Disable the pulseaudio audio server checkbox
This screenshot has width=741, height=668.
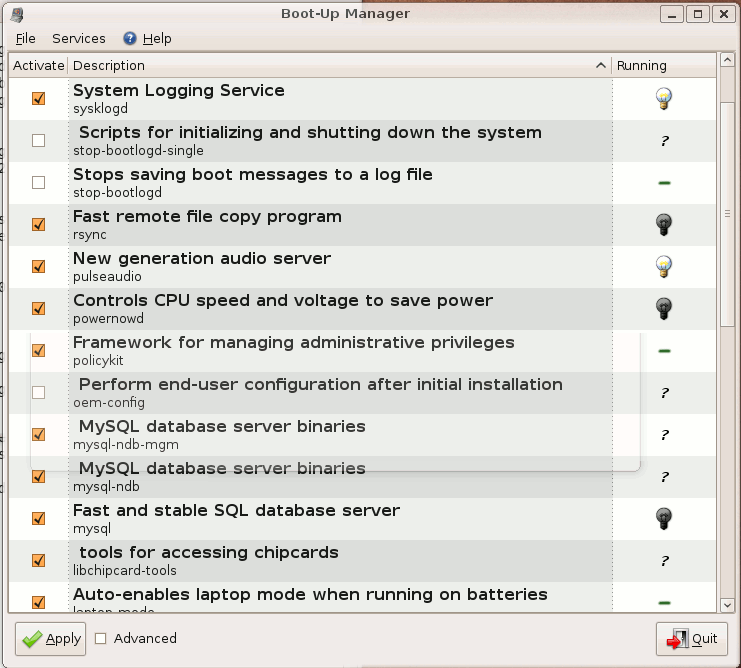[38, 267]
